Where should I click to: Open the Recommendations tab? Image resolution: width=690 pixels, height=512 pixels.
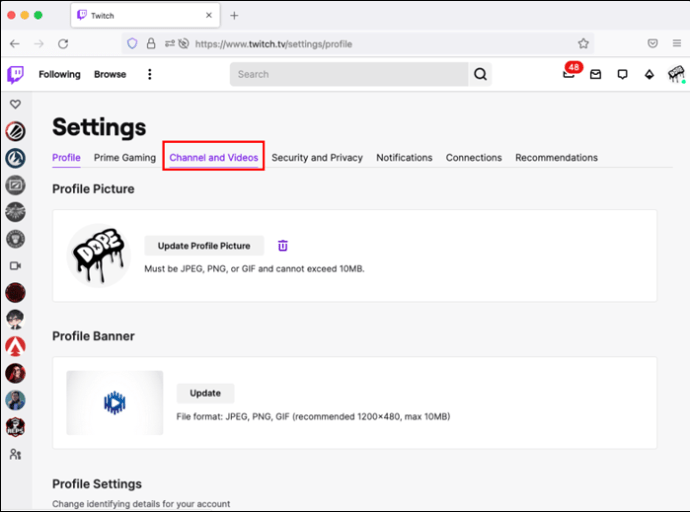pyautogui.click(x=556, y=157)
